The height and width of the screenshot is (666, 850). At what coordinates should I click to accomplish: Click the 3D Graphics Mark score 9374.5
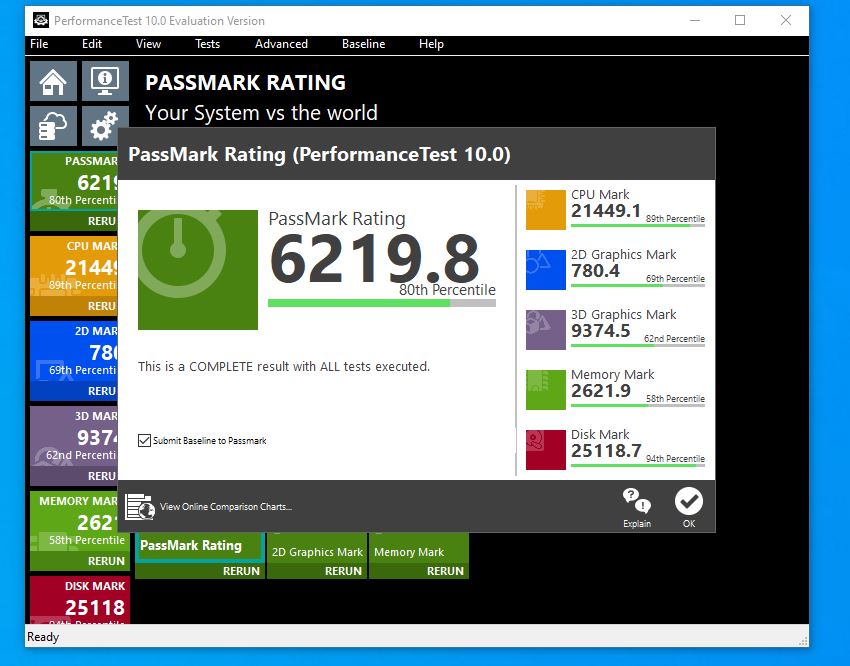601,331
